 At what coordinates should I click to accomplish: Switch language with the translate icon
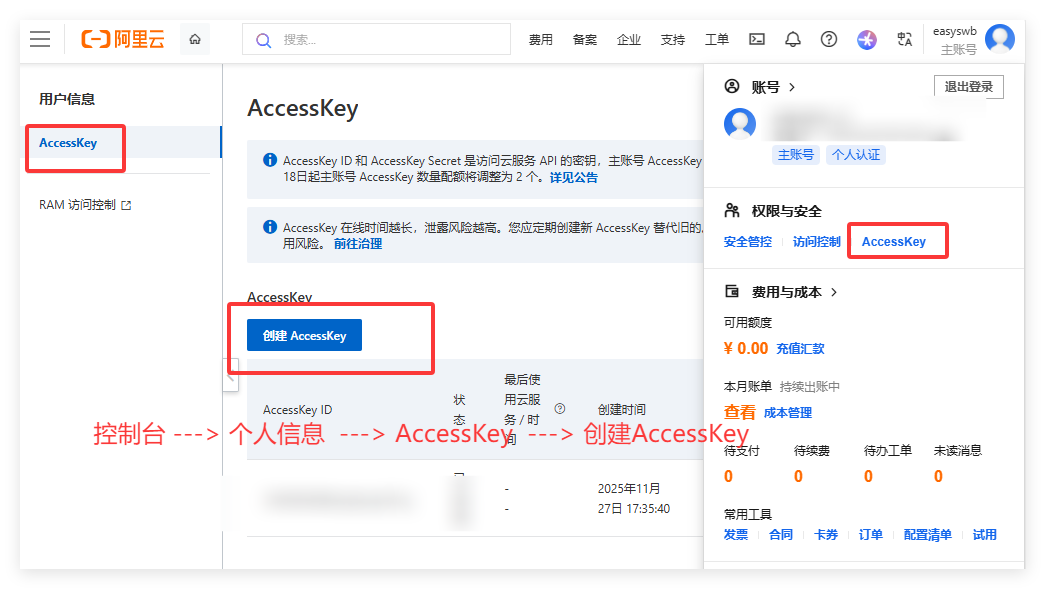[904, 39]
